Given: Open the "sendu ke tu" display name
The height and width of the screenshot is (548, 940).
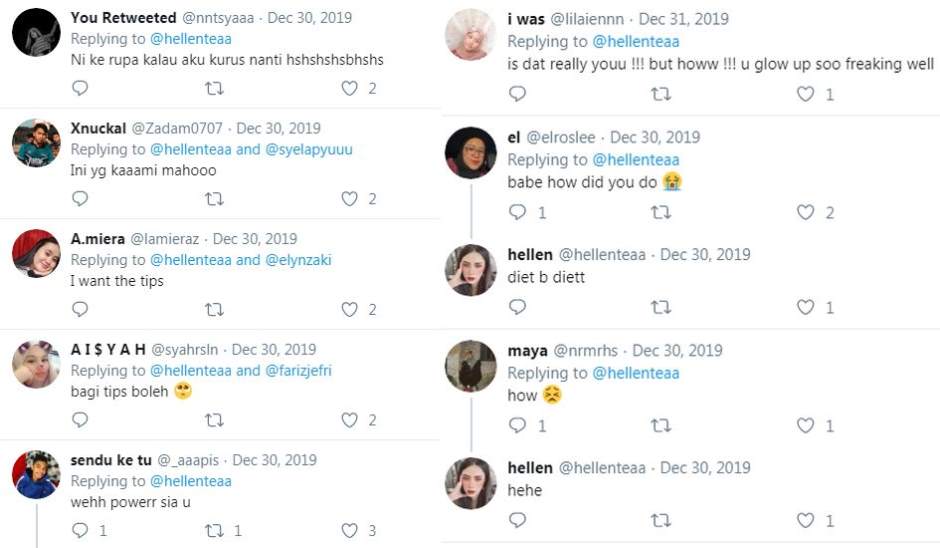Looking at the screenshot, I should 110,460.
